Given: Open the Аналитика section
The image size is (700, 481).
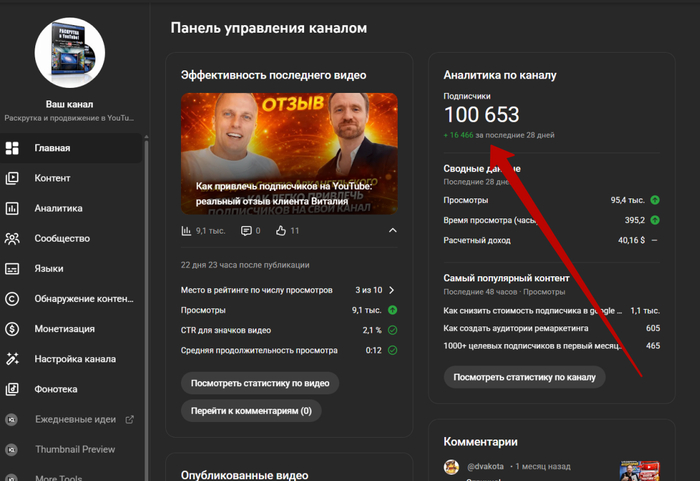Looking at the screenshot, I should pyautogui.click(x=71, y=208).
